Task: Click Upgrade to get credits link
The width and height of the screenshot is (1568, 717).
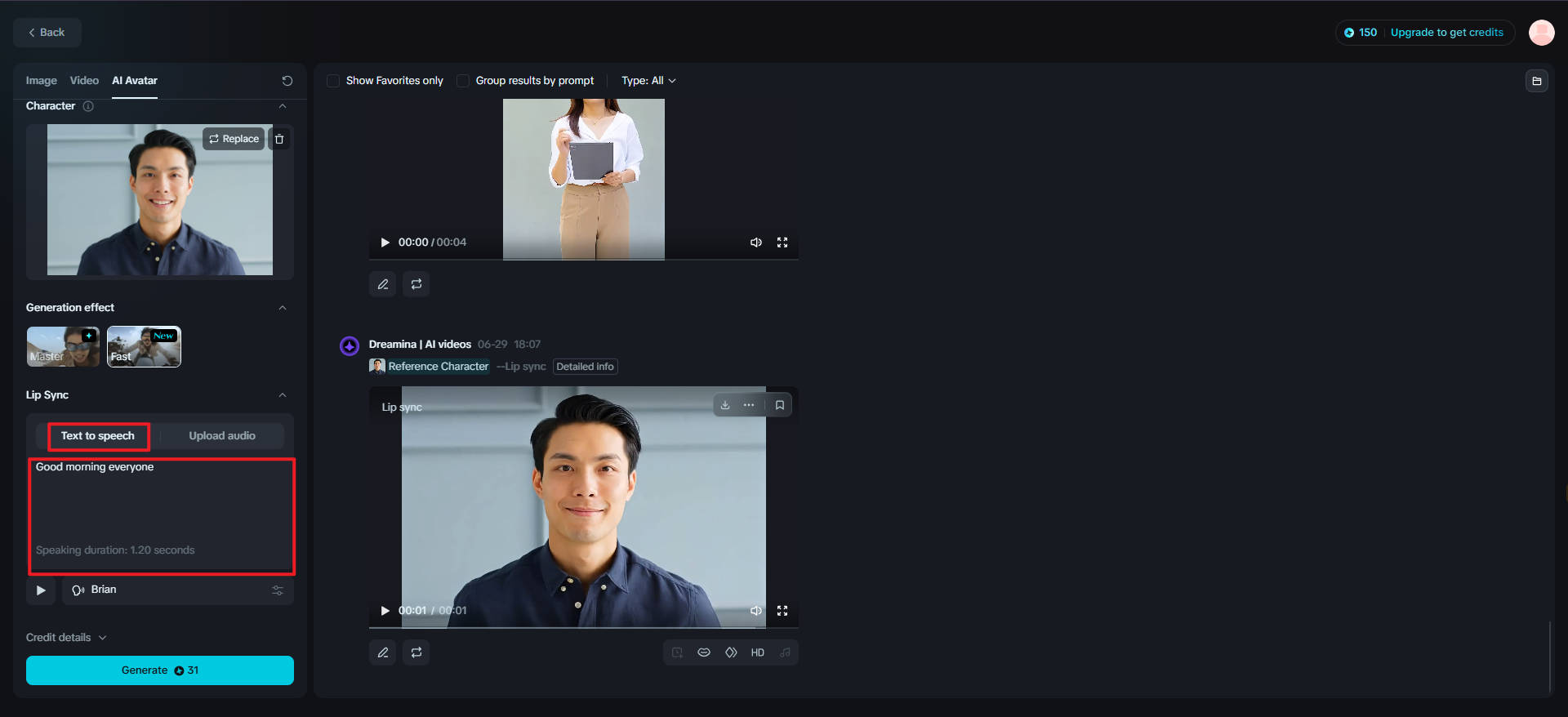Action: tap(1446, 33)
